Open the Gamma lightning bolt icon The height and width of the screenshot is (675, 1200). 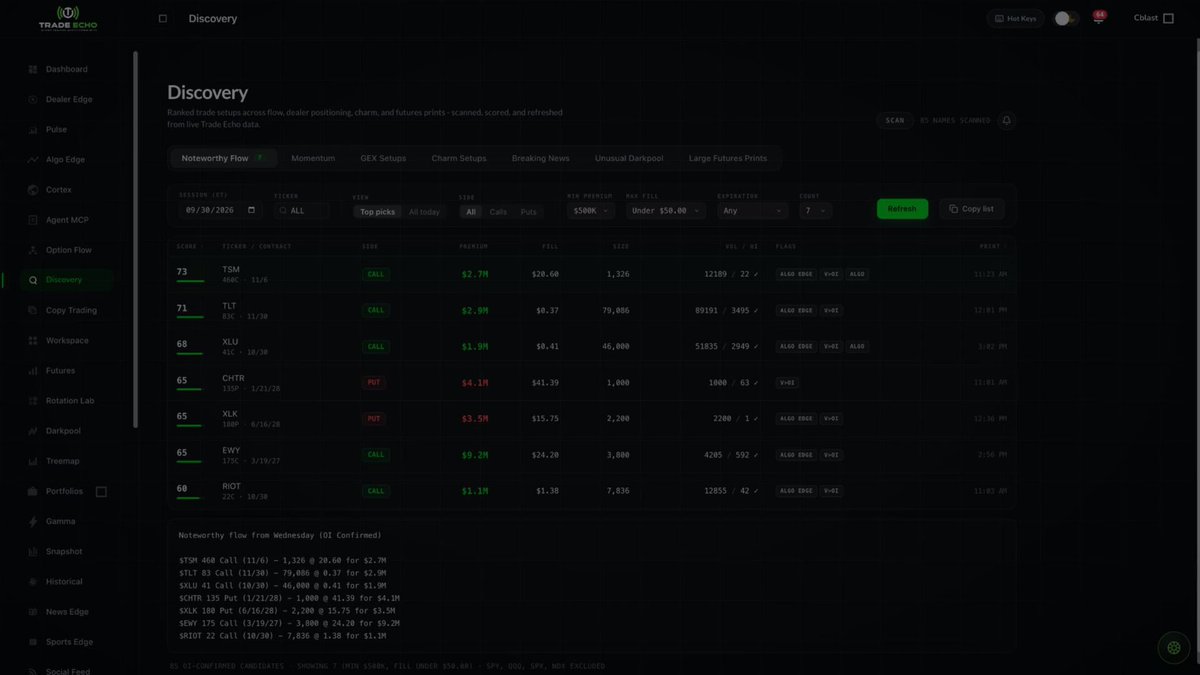(34, 522)
